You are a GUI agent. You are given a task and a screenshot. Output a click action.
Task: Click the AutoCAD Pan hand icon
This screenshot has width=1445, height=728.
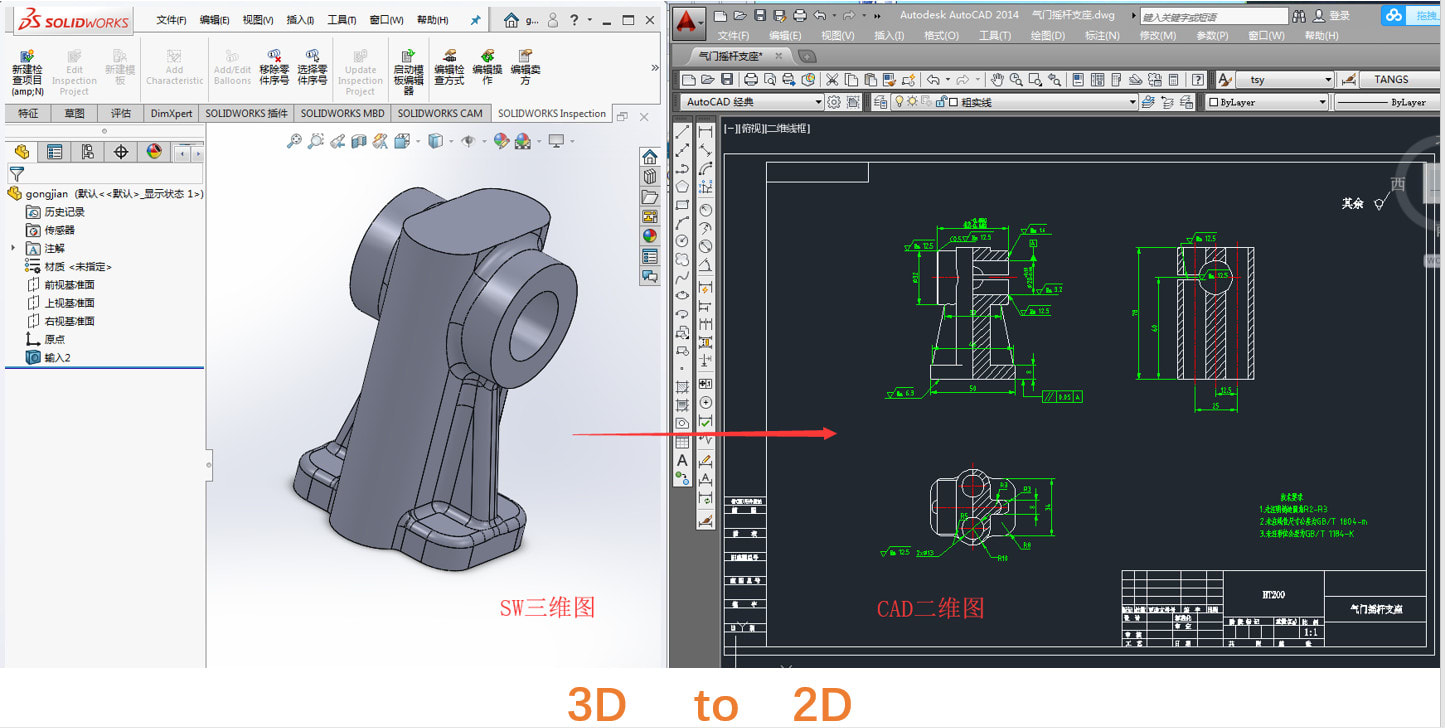[x=996, y=80]
